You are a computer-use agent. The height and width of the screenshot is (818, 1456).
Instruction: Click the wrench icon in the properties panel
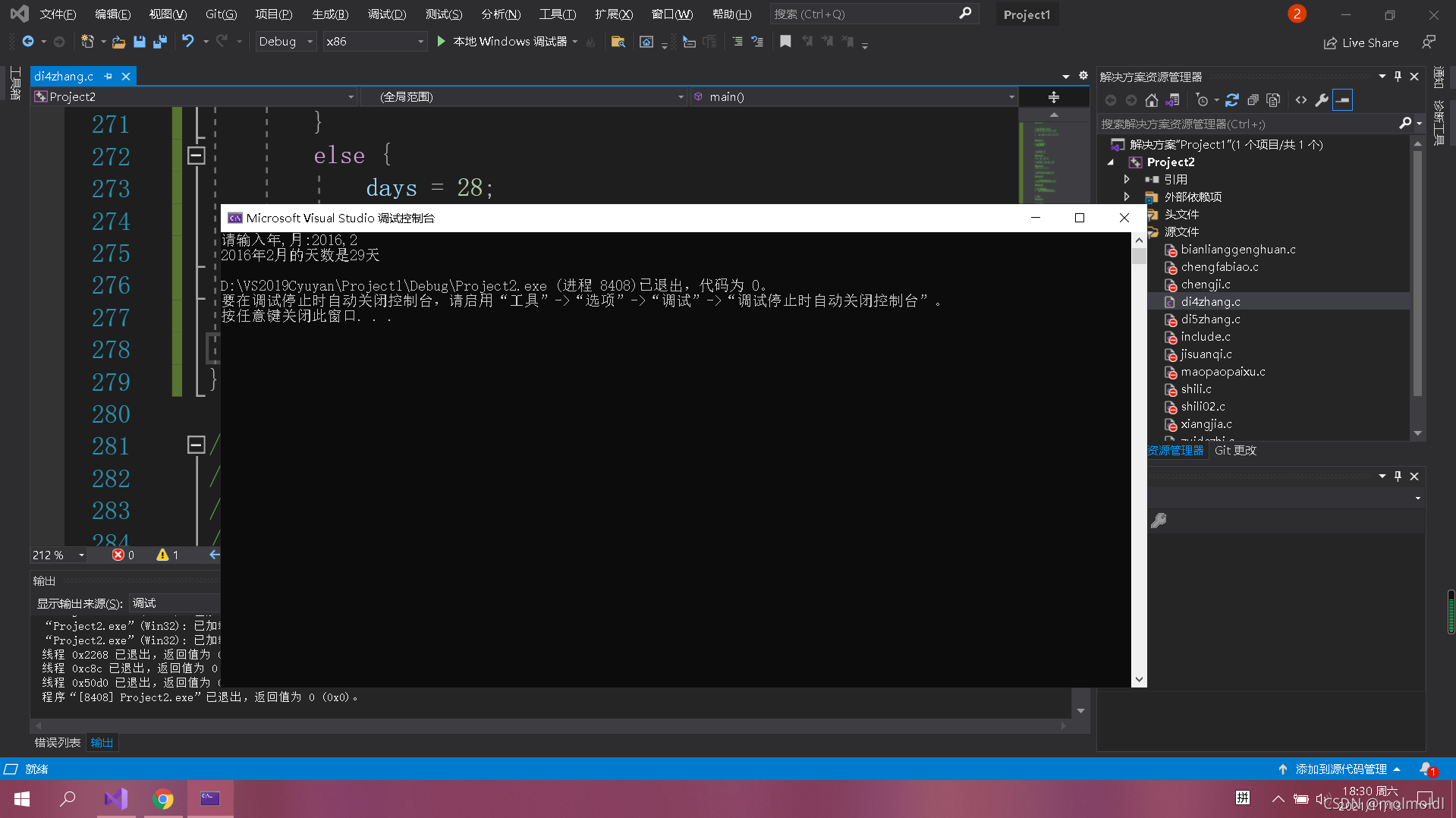(x=1159, y=521)
